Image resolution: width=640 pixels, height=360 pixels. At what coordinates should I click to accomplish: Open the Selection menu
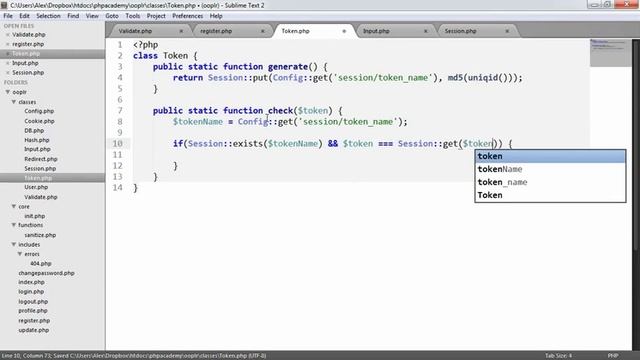[48, 16]
